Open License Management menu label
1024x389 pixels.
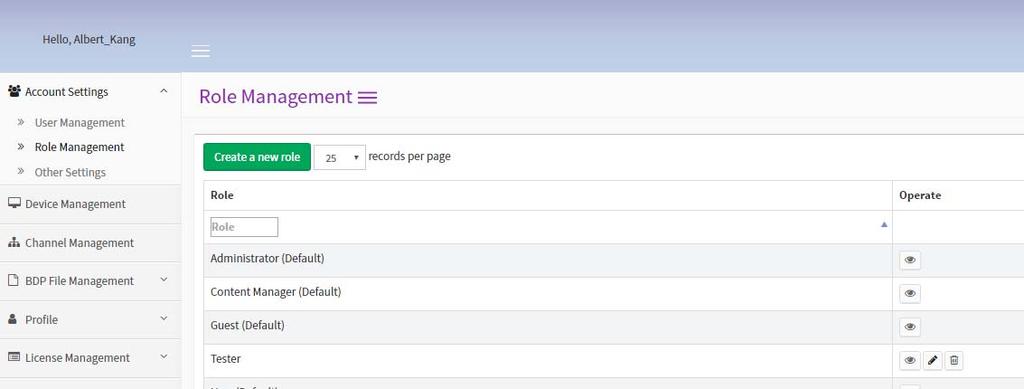pyautogui.click(x=78, y=358)
